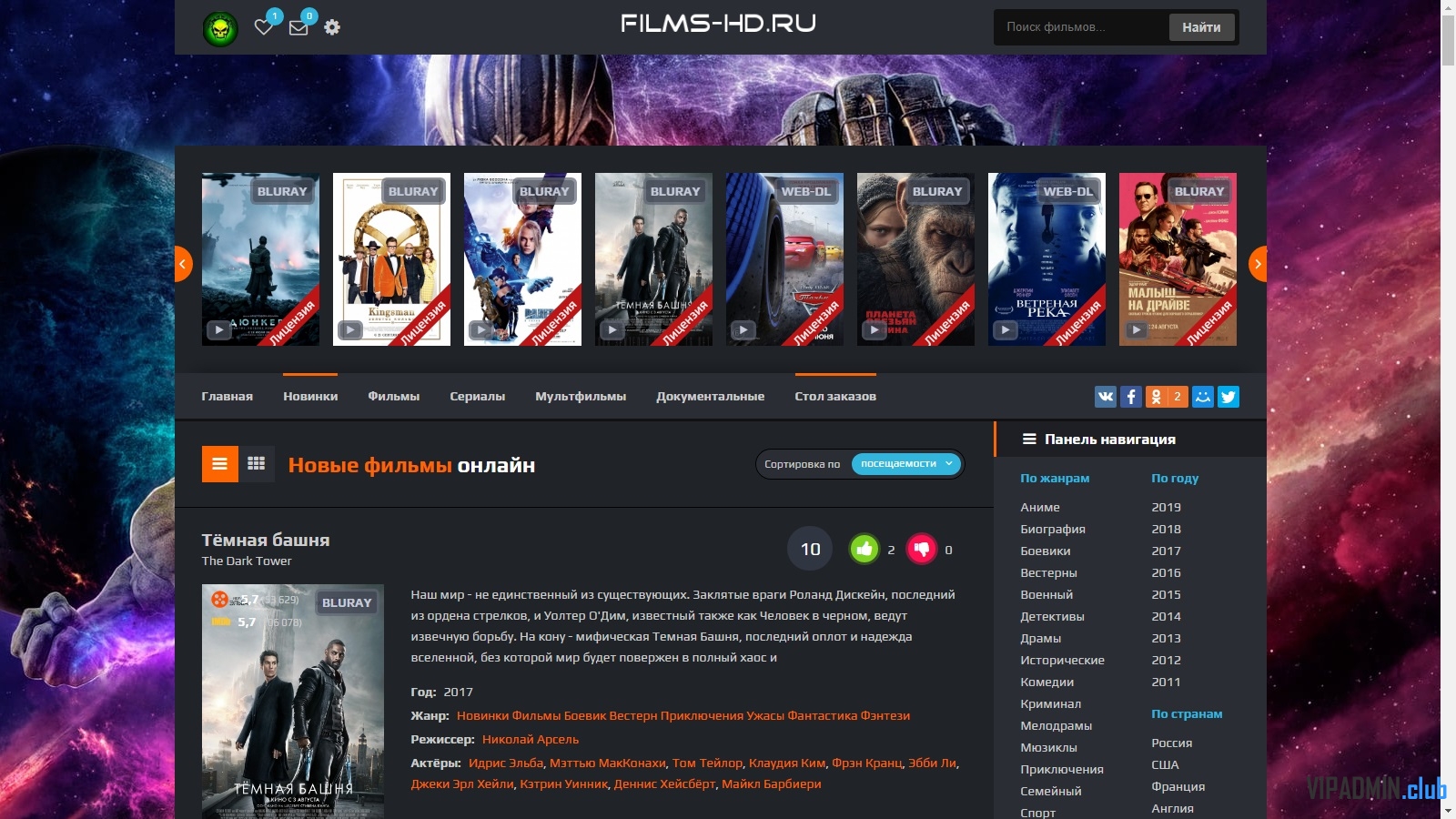Viewport: 1456px width, 819px height.
Task: Share via the VK social icon
Action: pyautogui.click(x=1106, y=397)
